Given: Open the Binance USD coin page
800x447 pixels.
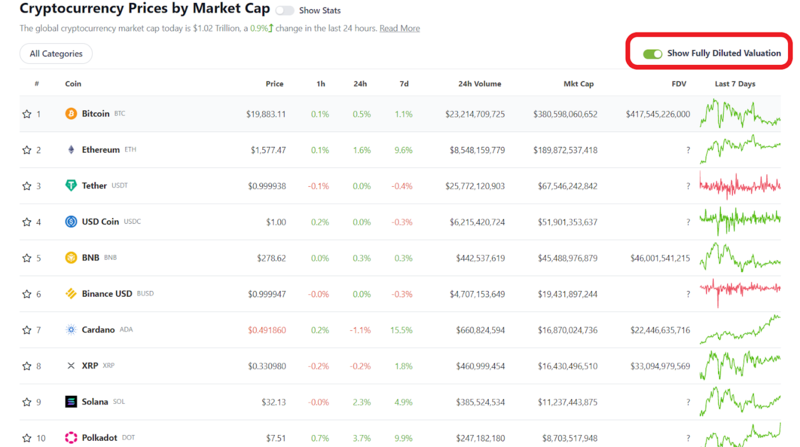Looking at the screenshot, I should pyautogui.click(x=107, y=293).
